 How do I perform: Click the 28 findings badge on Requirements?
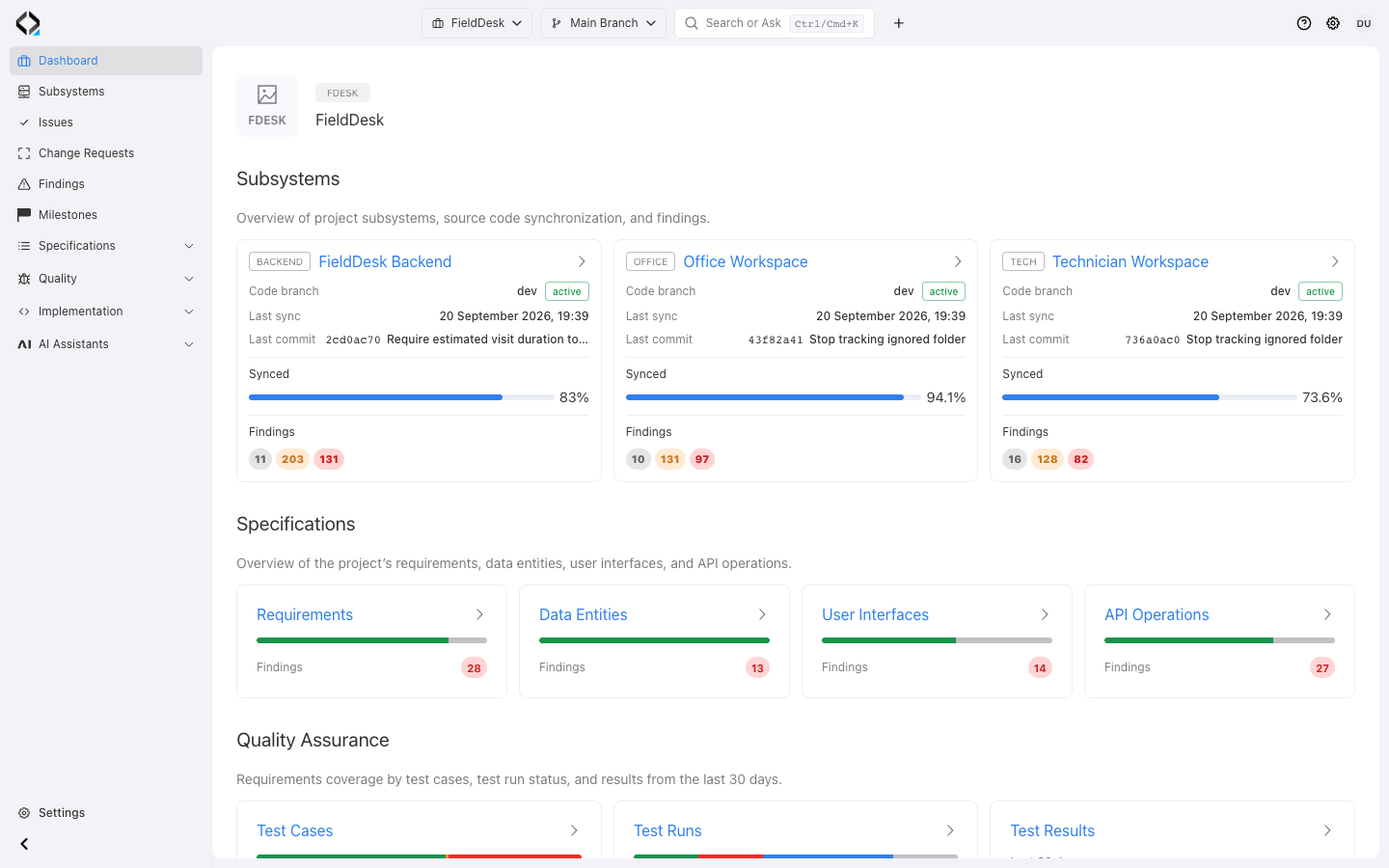pyautogui.click(x=474, y=667)
